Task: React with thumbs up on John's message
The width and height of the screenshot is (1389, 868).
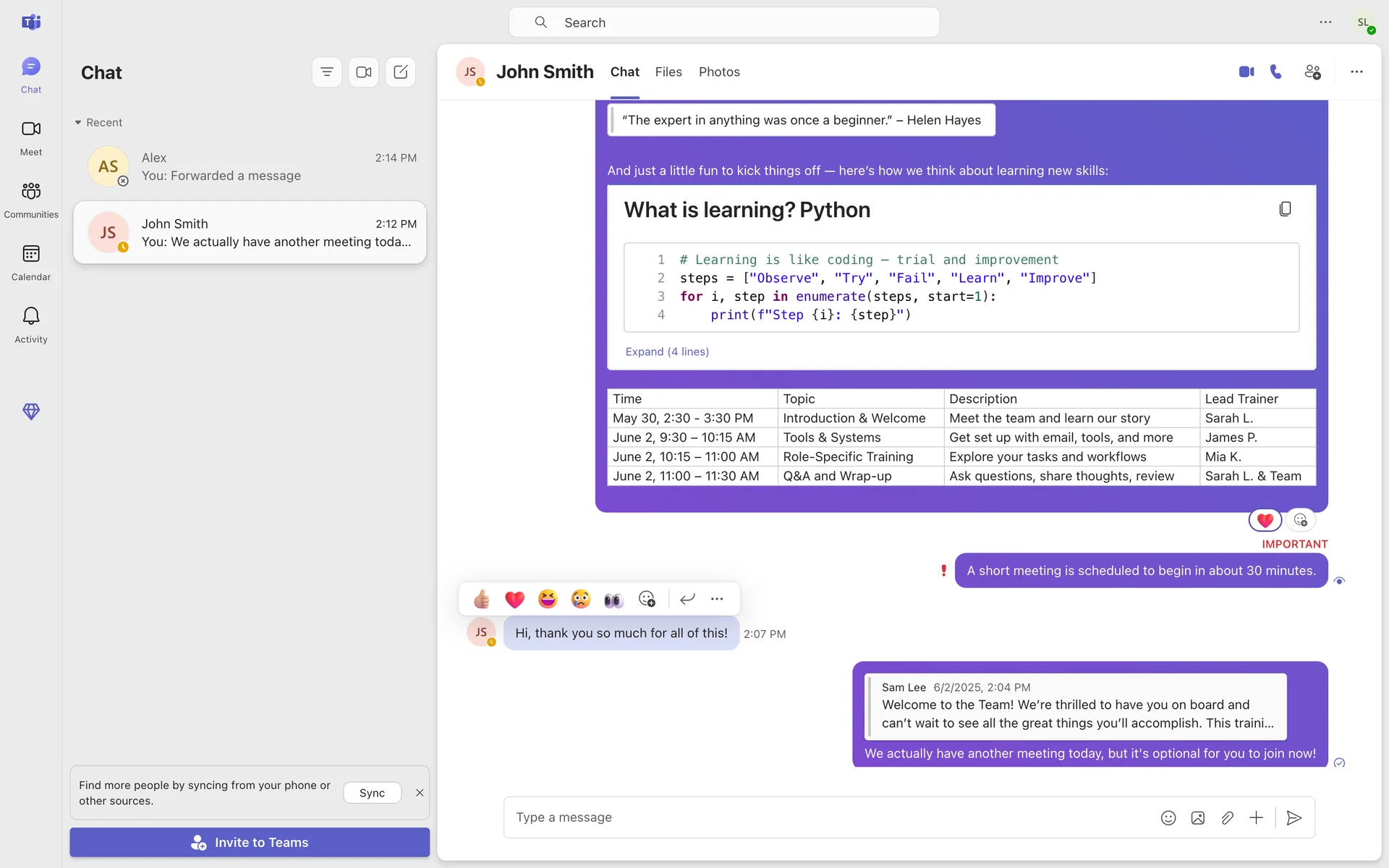Action: pos(482,599)
